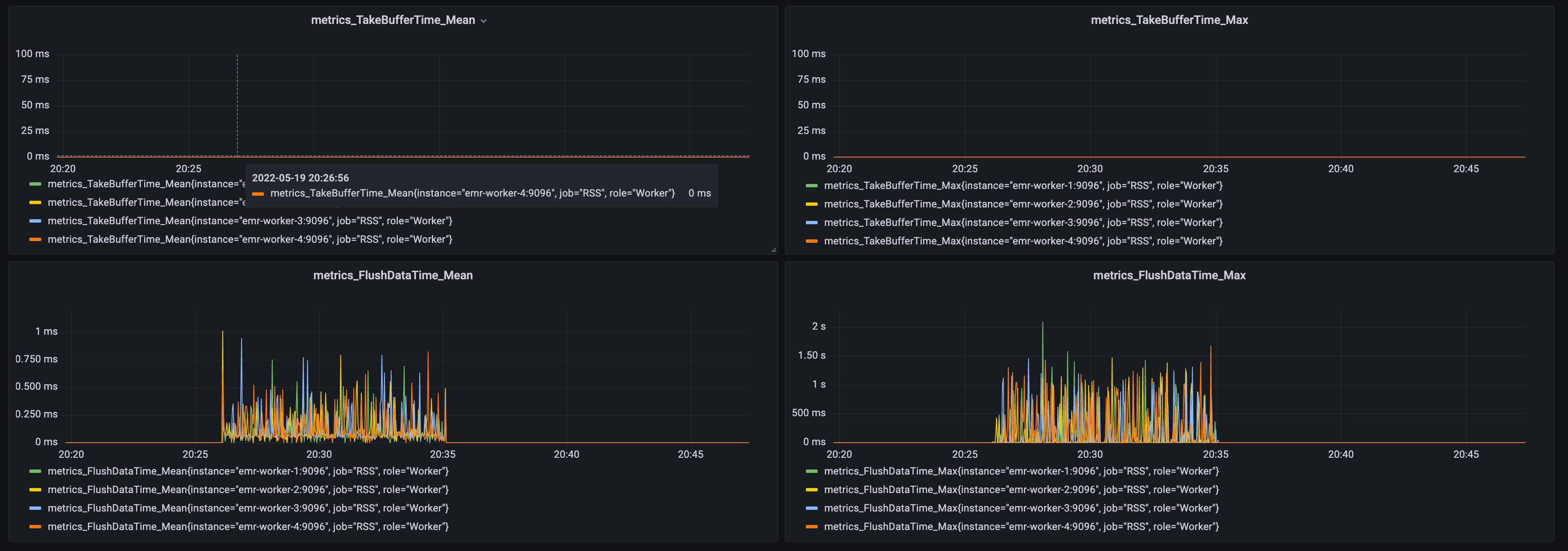Click green swatch of TakeBufferTime_Max emr-worker-1
1568x551 pixels.
[811, 186]
